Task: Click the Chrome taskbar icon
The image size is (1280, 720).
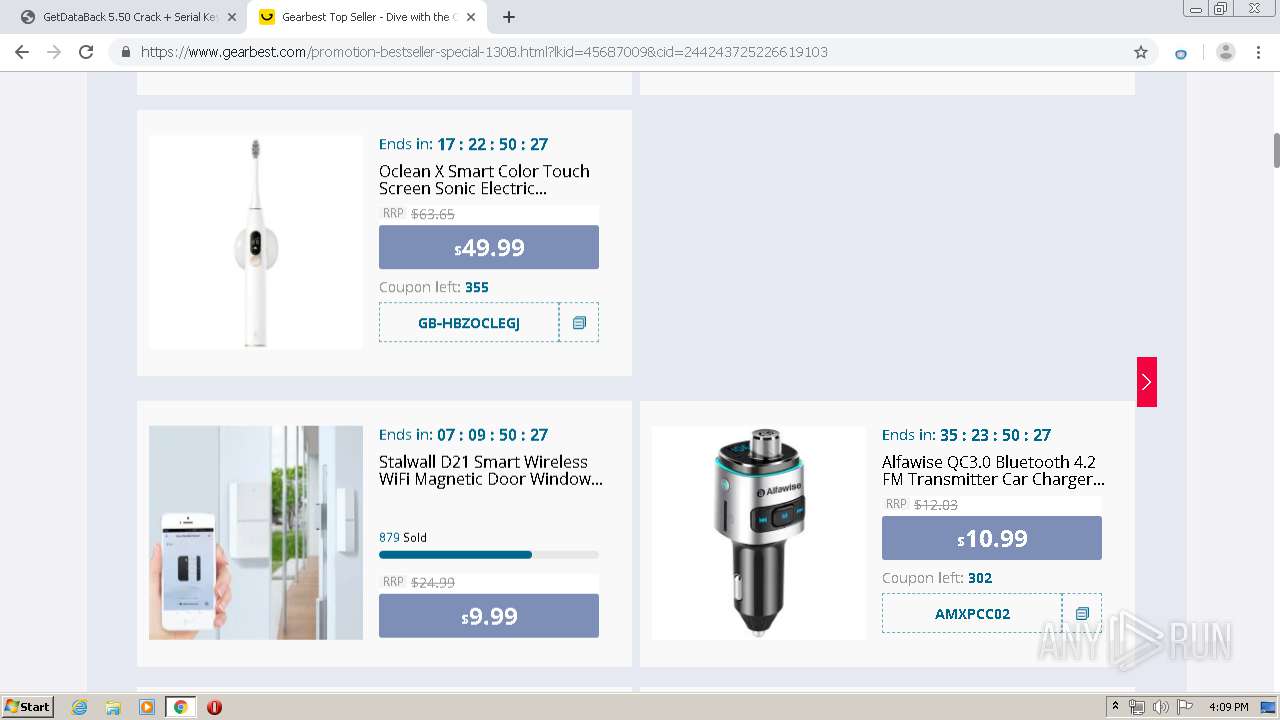Action: [x=180, y=707]
